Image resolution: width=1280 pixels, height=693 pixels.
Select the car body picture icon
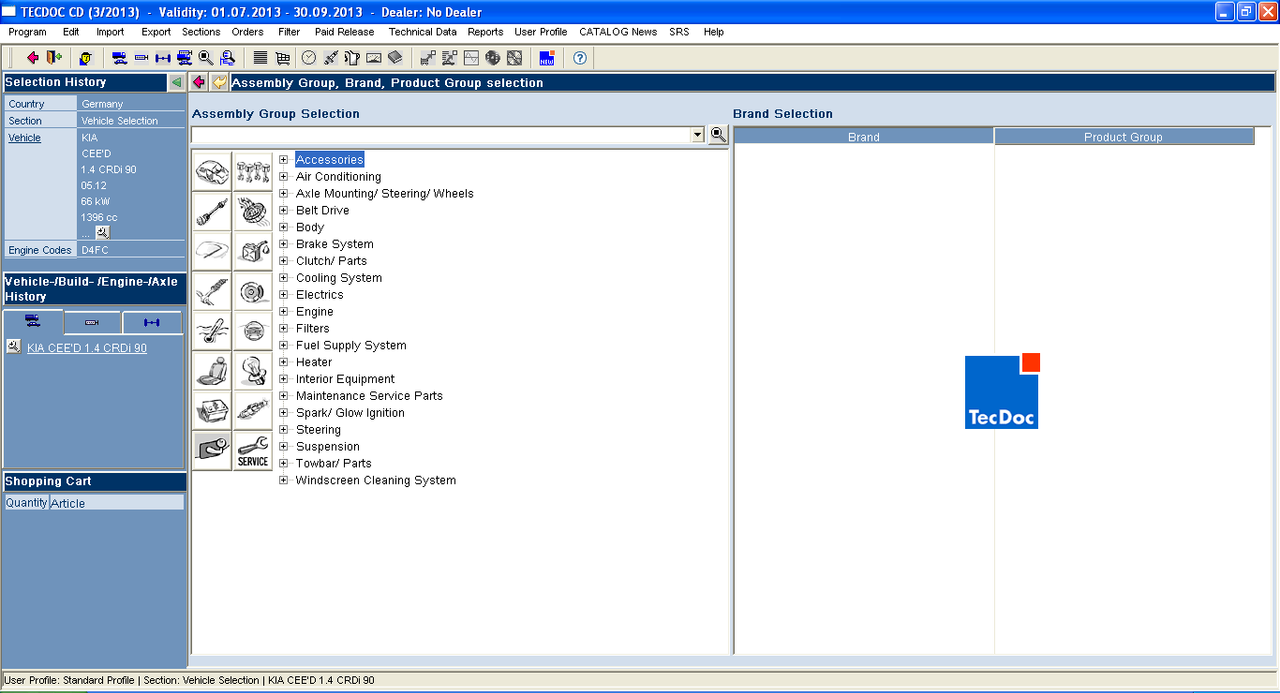coord(212,171)
